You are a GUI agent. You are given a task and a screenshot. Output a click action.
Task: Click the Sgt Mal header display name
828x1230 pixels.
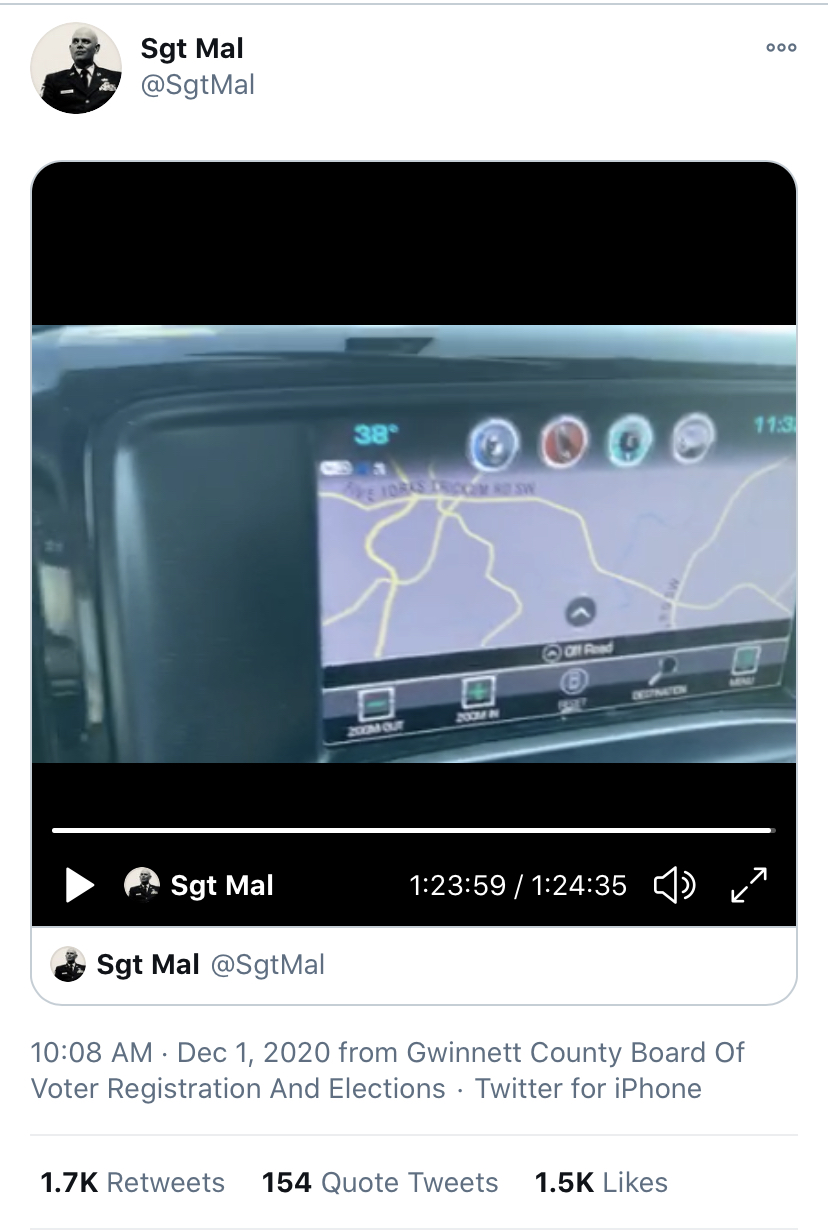coord(192,48)
